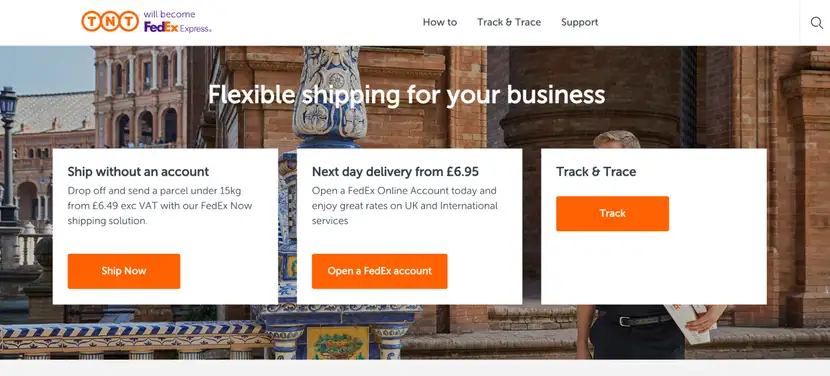Select the Track & Trace card heading
This screenshot has height=376, width=830.
coord(596,172)
